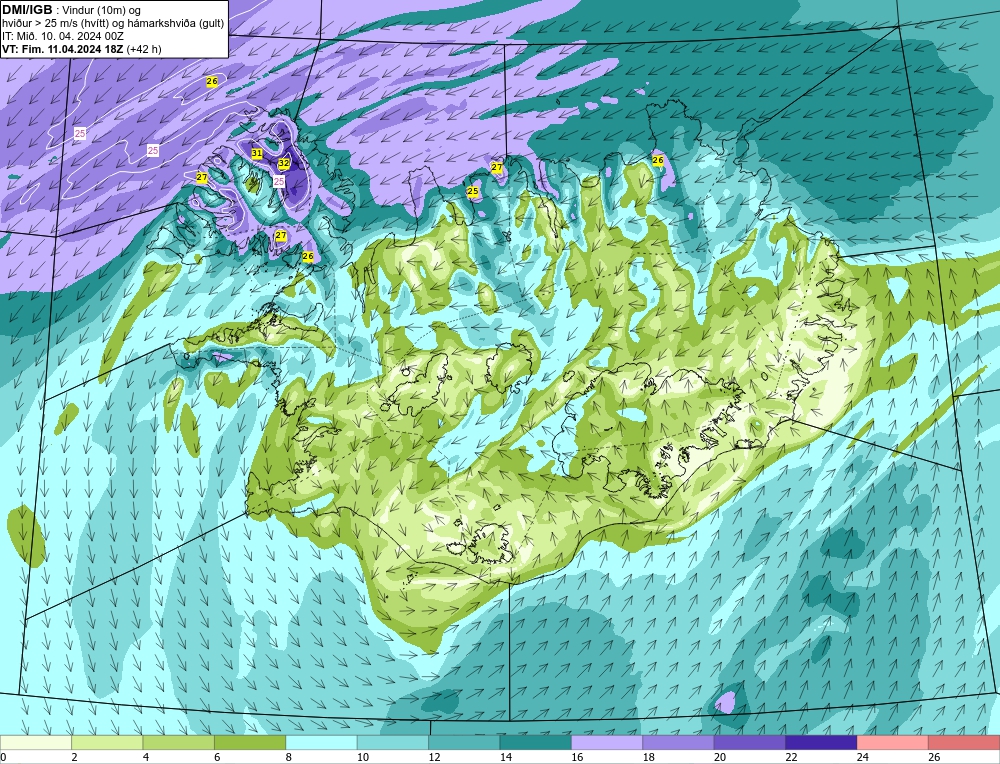
Task: Click the legend scale number '0'
Action: [3, 757]
